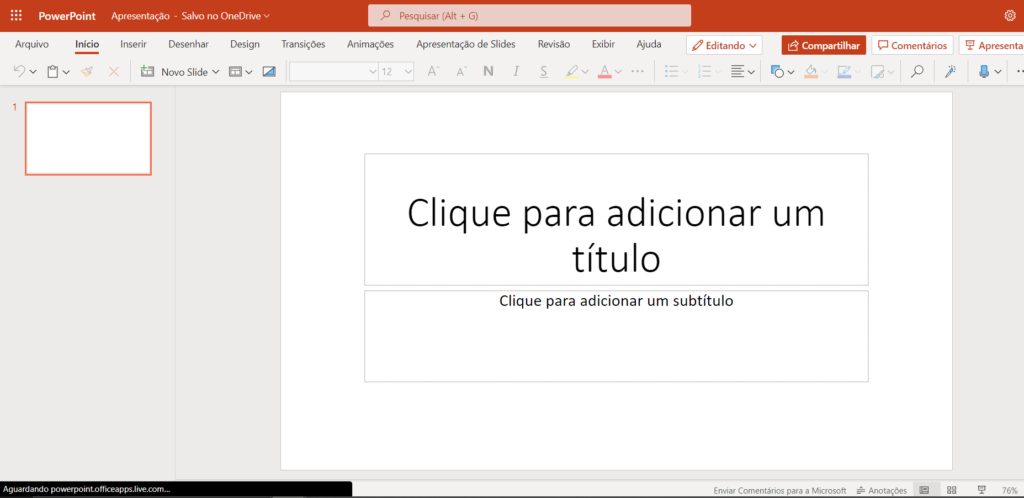Expand the Undo dropdown arrow
The image size is (1024, 498).
coord(33,72)
